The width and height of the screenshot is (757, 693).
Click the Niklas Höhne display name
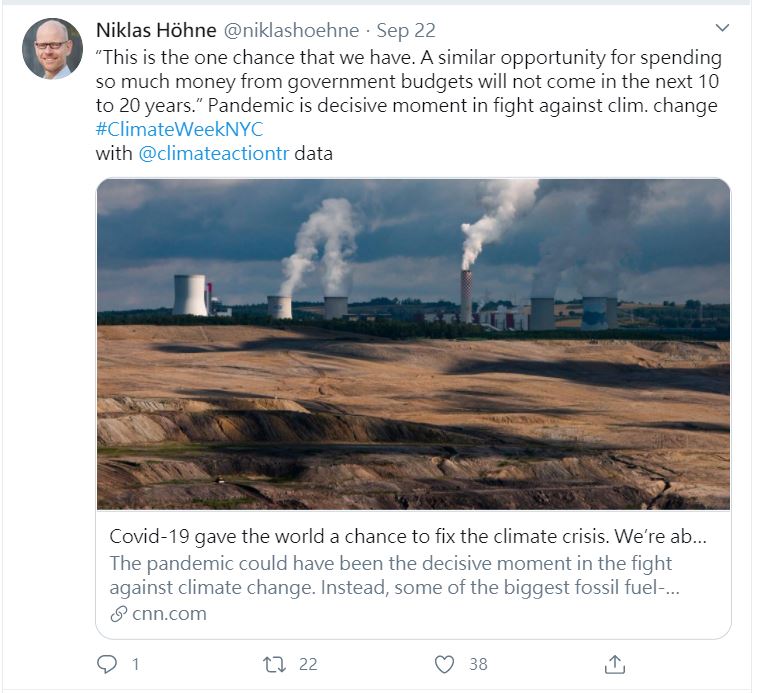point(156,30)
